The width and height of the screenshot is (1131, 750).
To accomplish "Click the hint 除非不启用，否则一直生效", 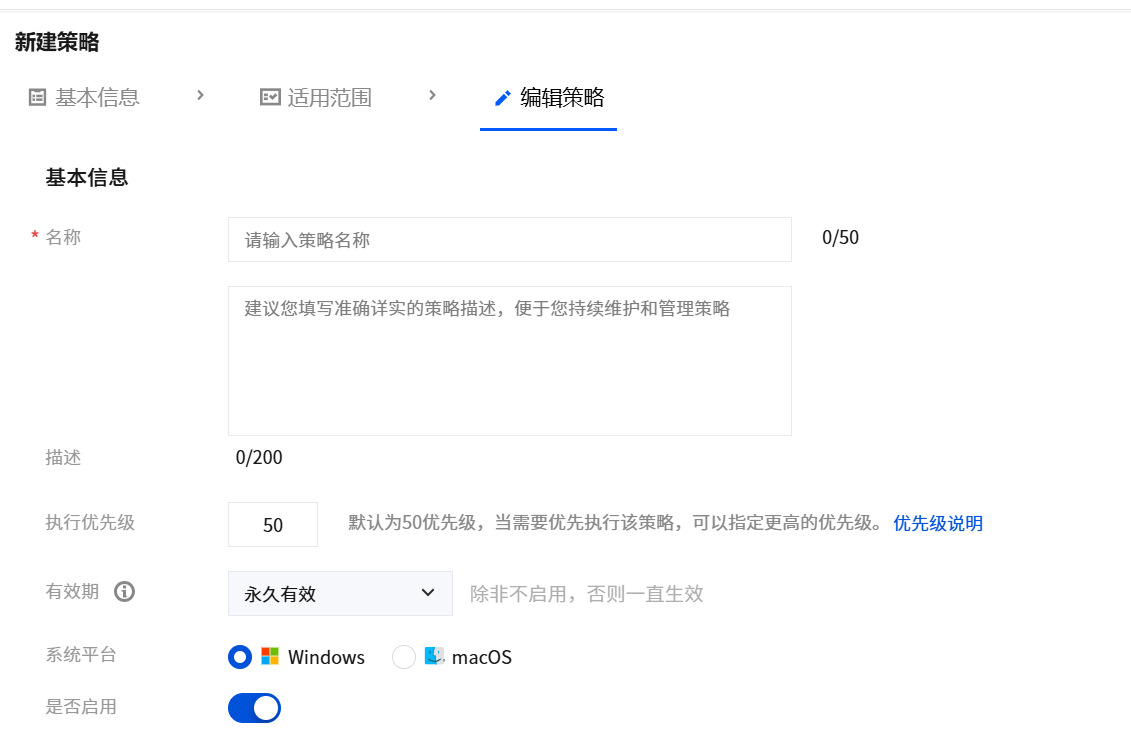I will click(586, 594).
